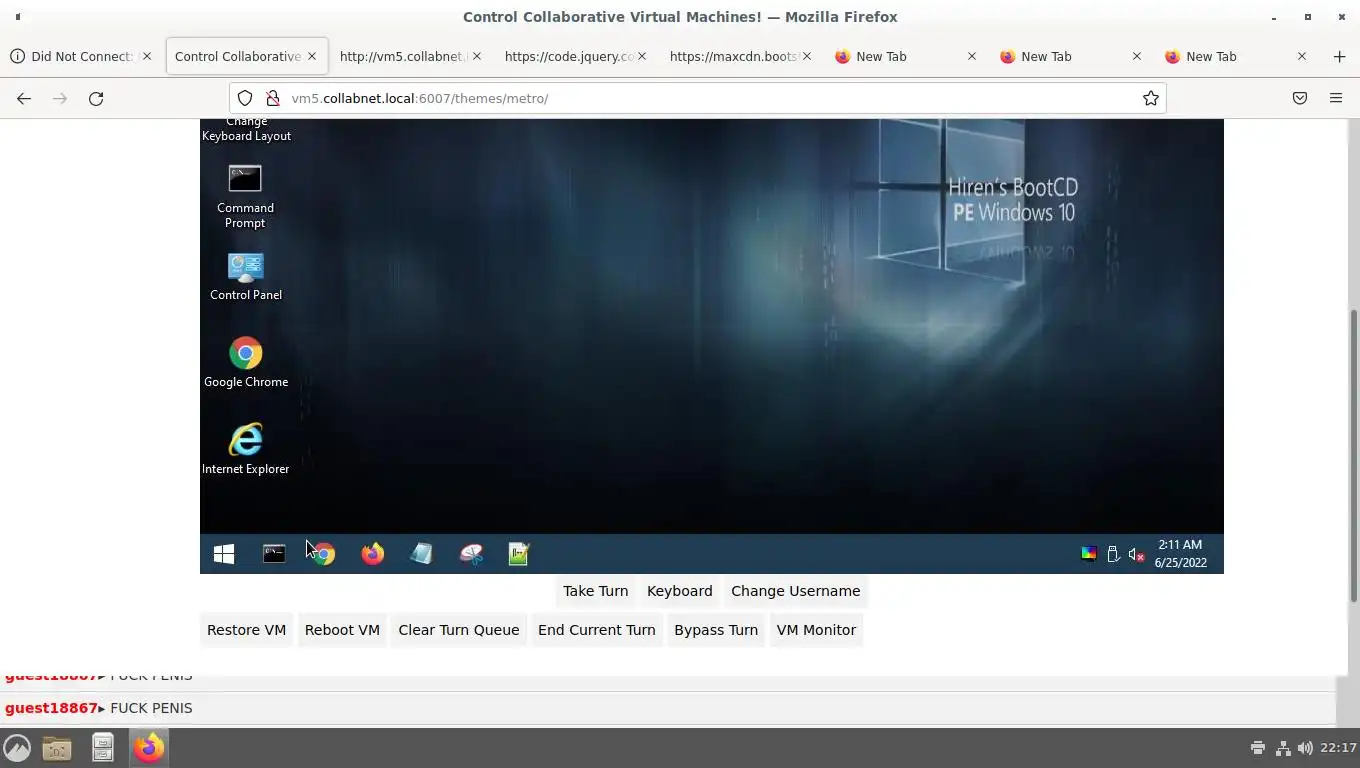Viewport: 1360px width, 768px height.
Task: Reload the current page
Action: click(x=96, y=98)
